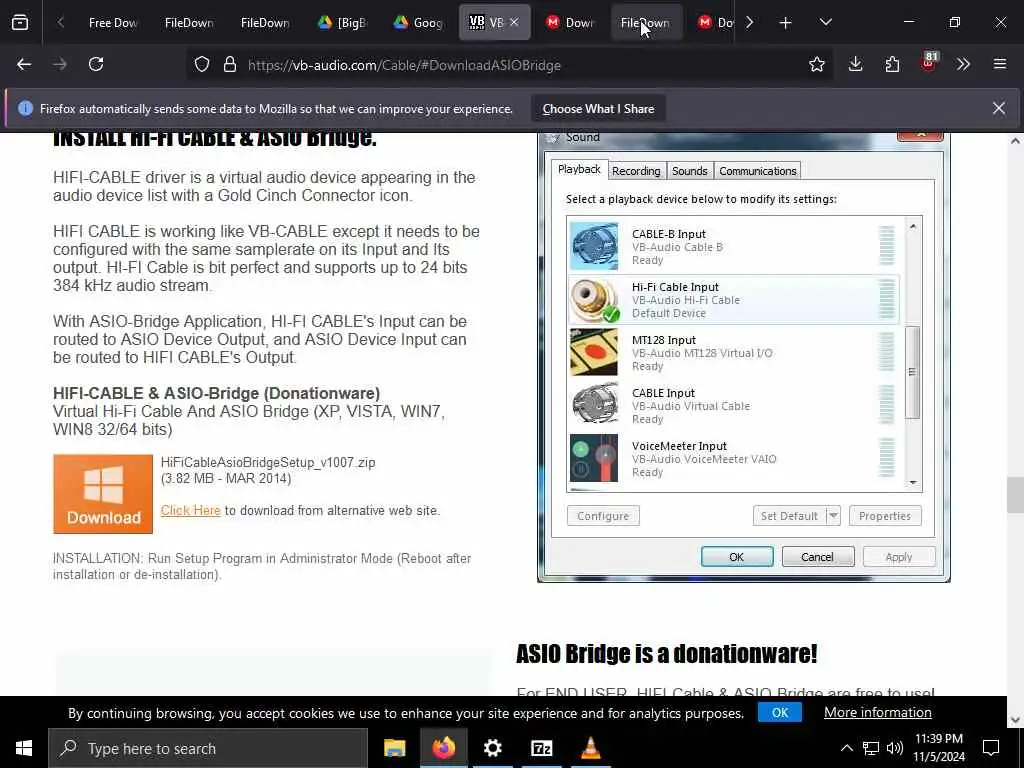This screenshot has height=768, width=1024.
Task: Click the Communications tab in Sound image
Action: coord(758,171)
